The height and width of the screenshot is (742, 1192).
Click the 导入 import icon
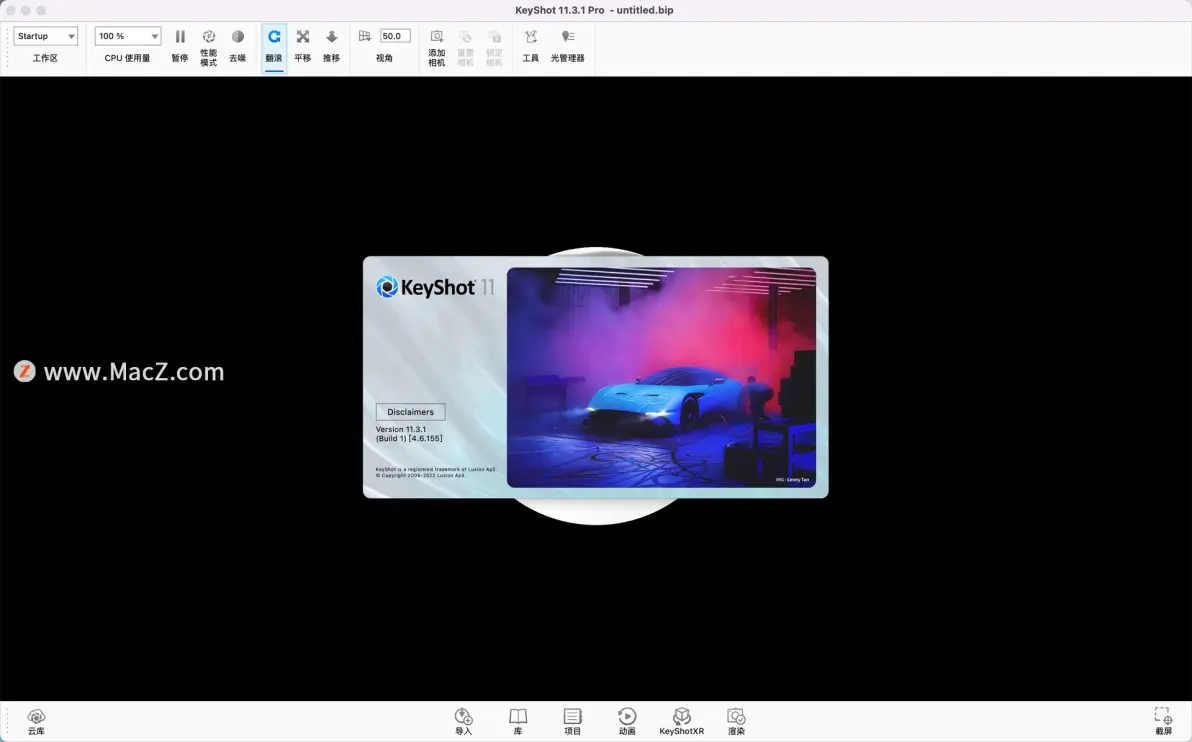[463, 717]
